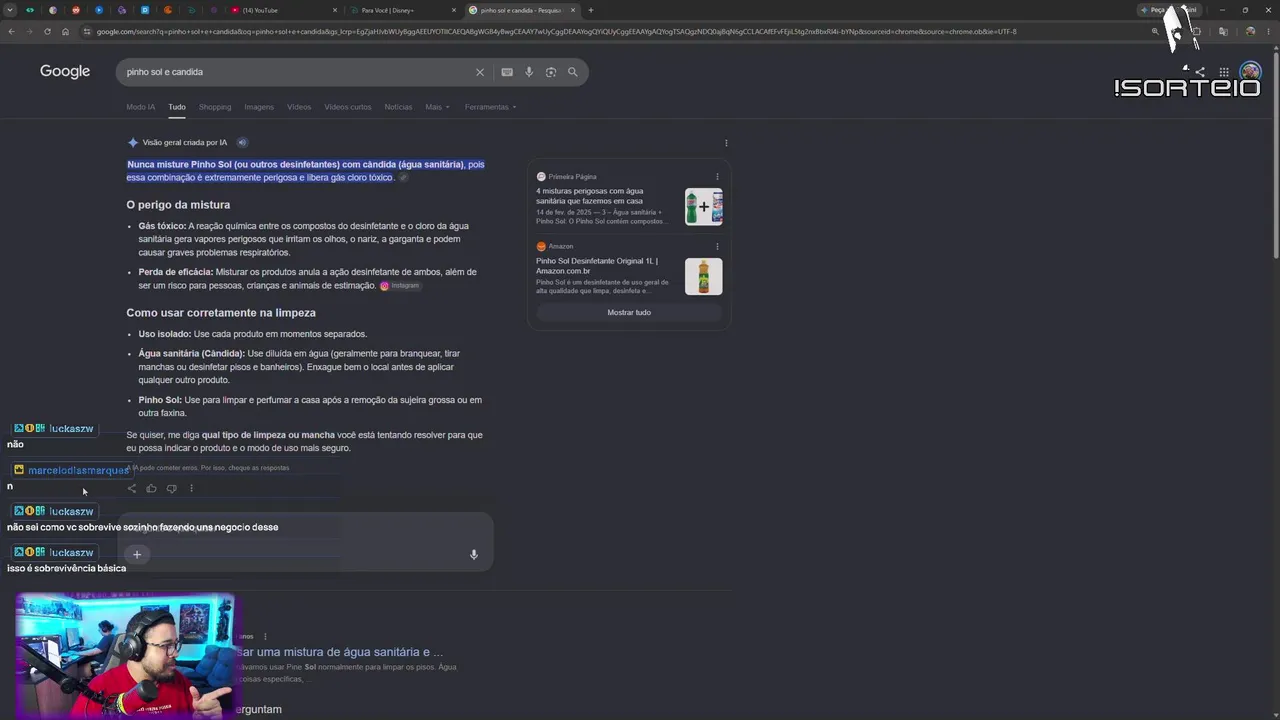The image size is (1280, 720).
Task: Like the AI overview with thumbs up
Action: (152, 489)
